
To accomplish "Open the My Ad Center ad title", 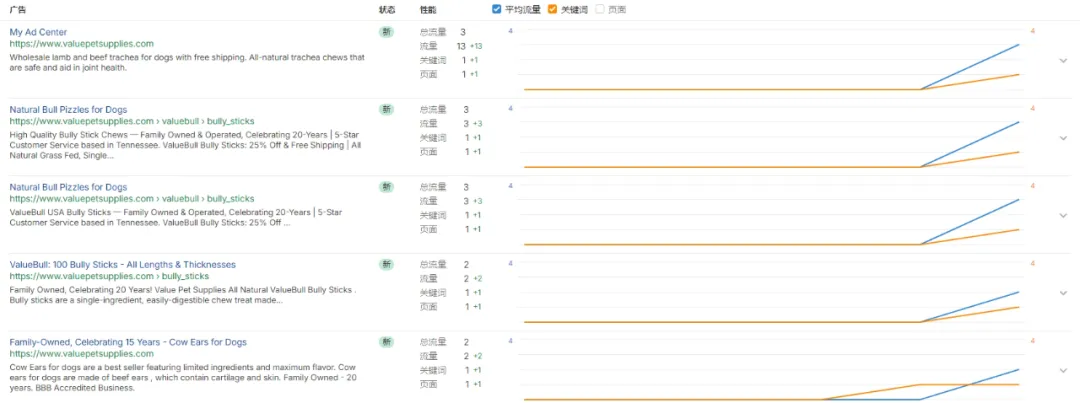I will coord(39,32).
